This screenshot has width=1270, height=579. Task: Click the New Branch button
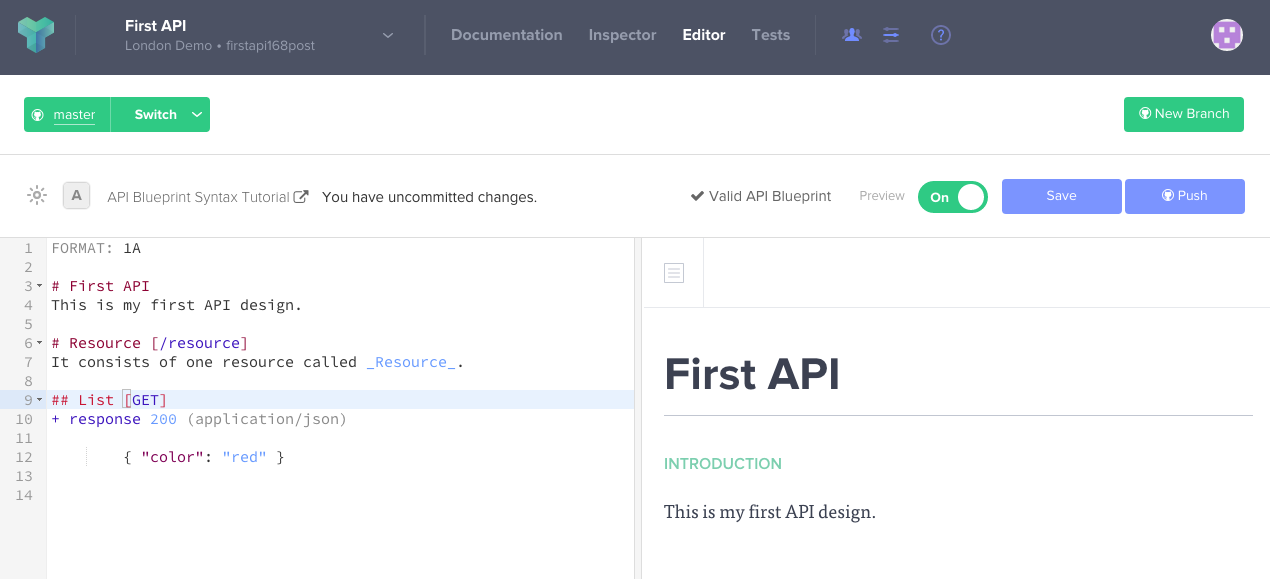[1184, 114]
